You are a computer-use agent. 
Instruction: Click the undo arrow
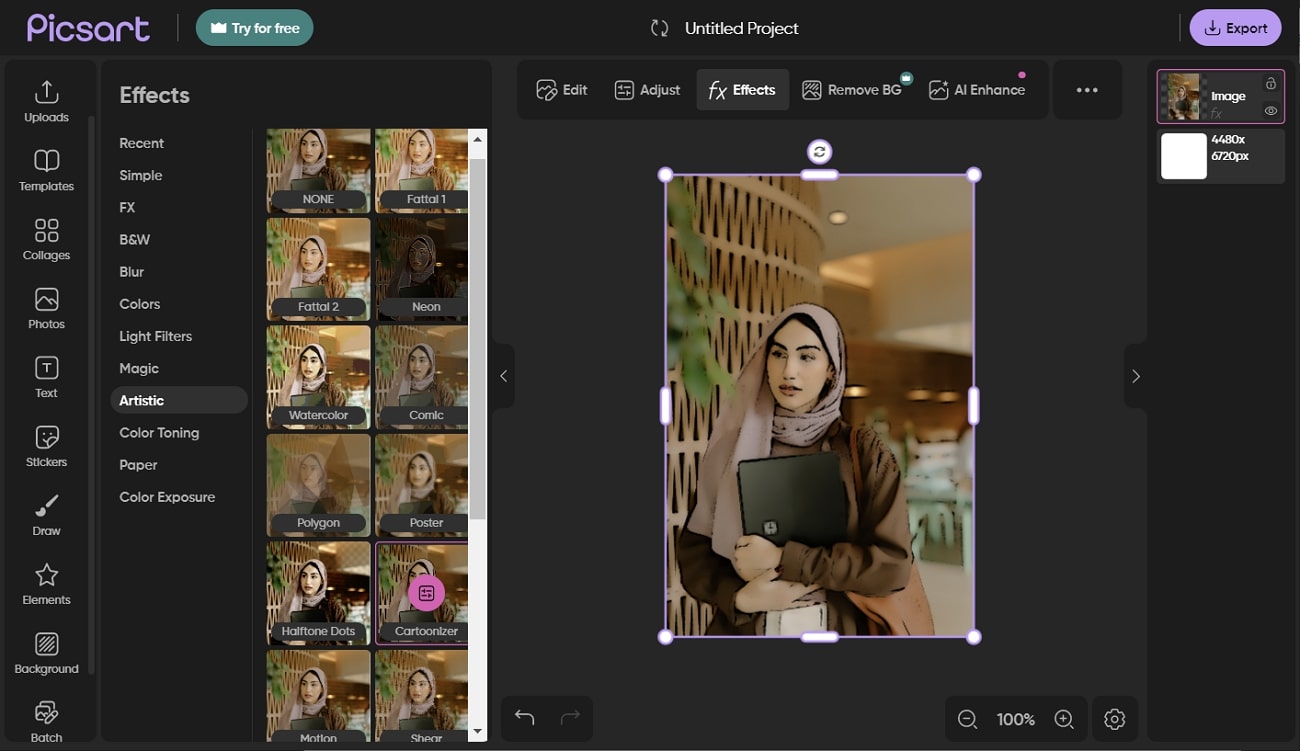[x=524, y=717]
